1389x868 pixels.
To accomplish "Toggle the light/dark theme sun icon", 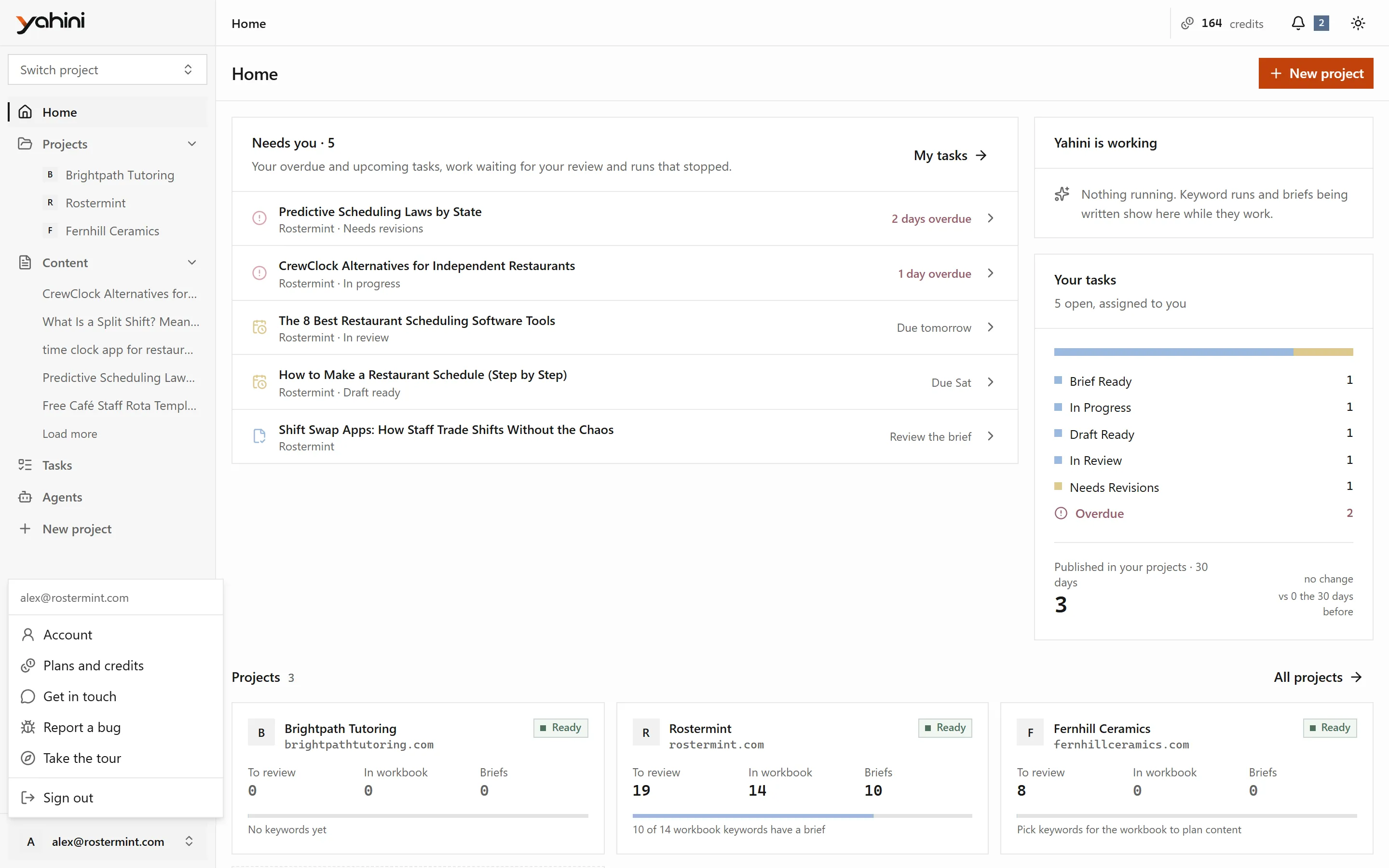I will (1358, 23).
